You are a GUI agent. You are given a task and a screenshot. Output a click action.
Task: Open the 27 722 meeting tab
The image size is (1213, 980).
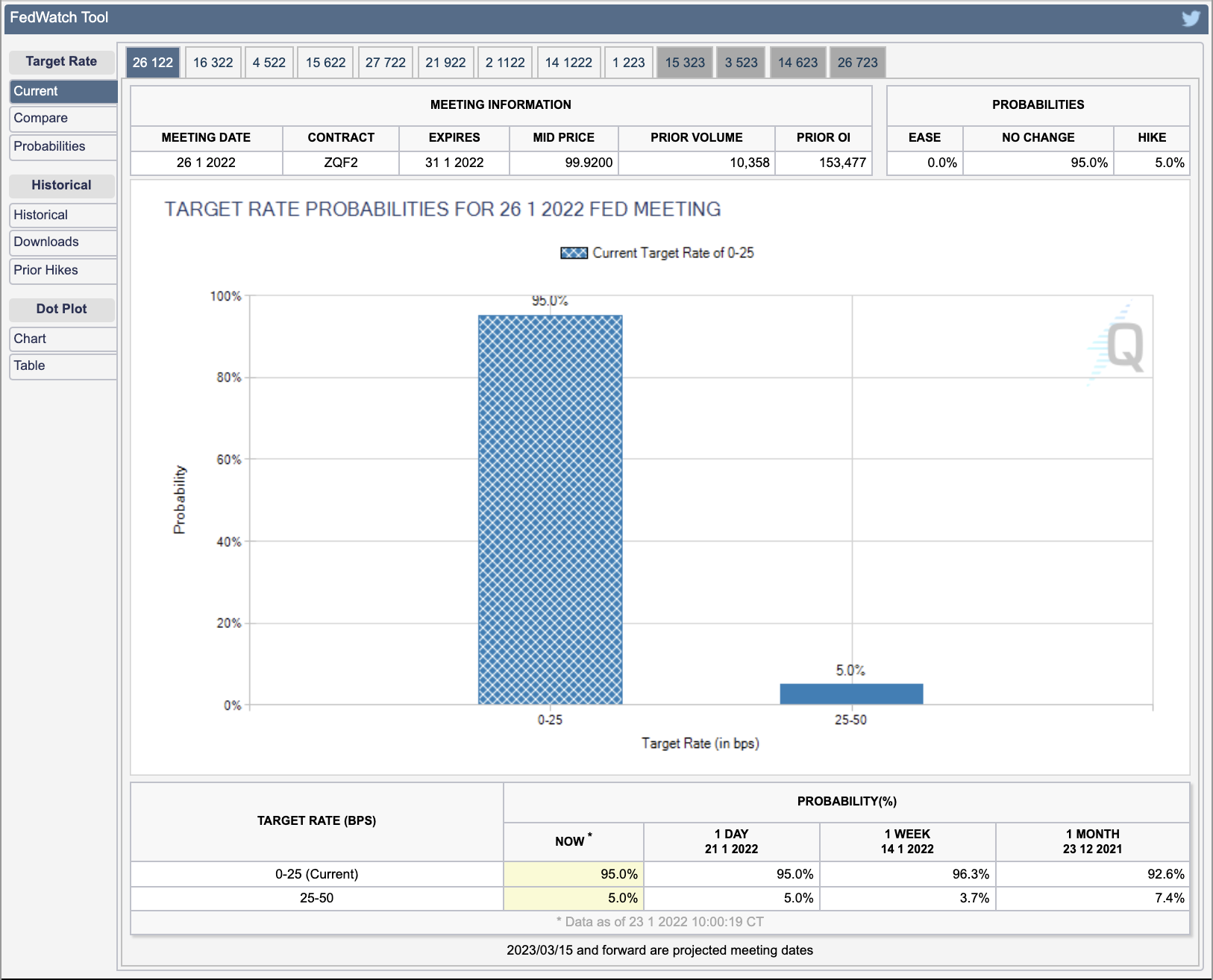pyautogui.click(x=386, y=63)
